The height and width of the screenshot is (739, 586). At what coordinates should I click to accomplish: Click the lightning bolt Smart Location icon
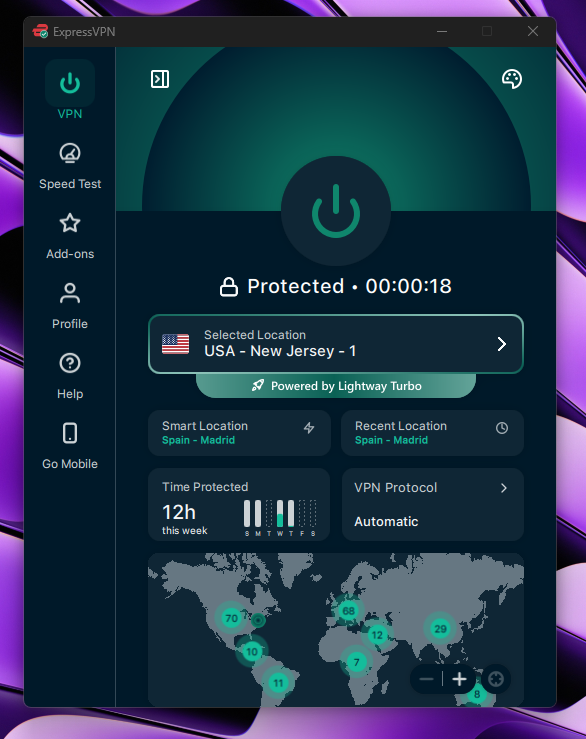[309, 427]
